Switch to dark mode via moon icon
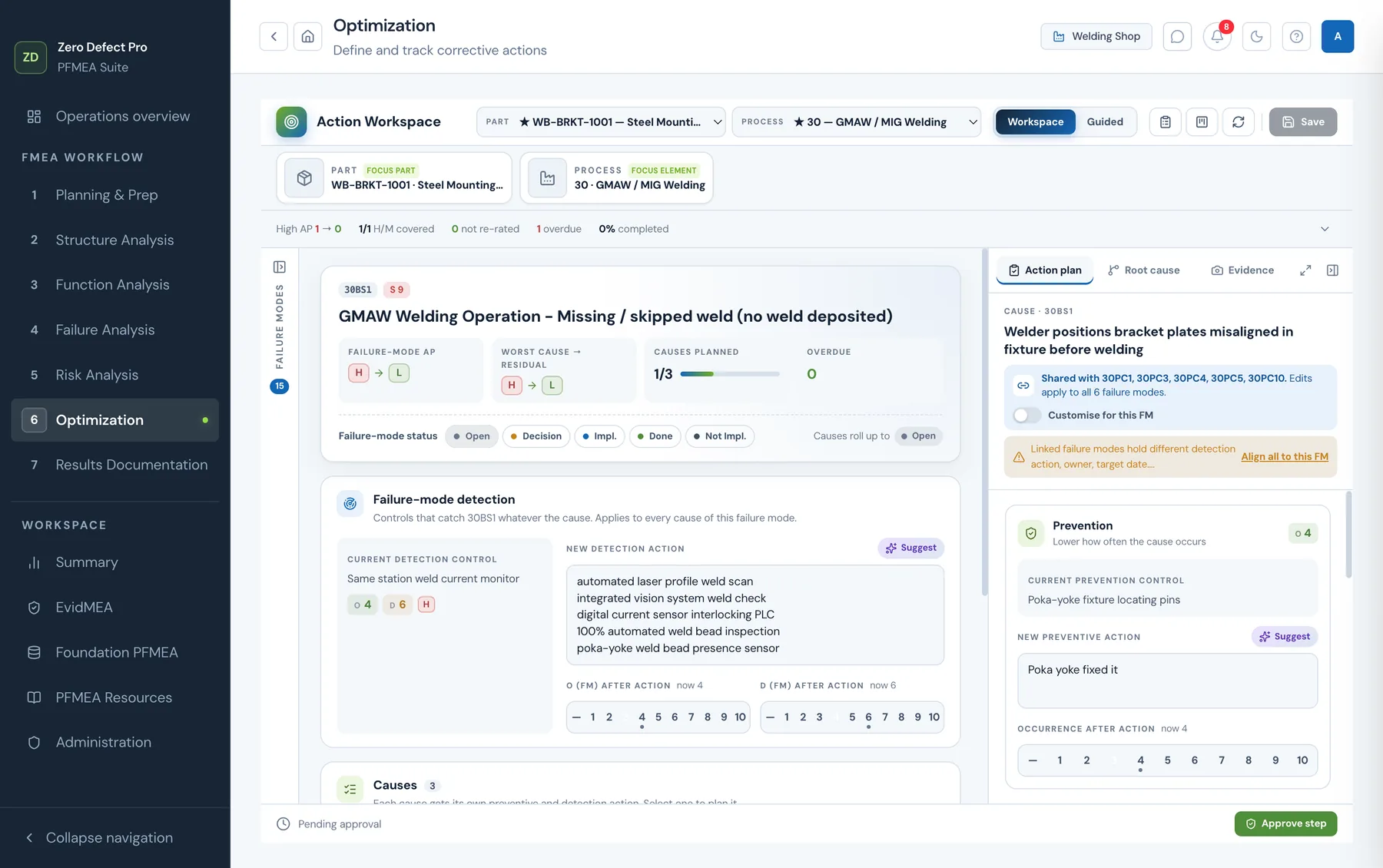This screenshot has width=1383, height=868. tap(1257, 36)
